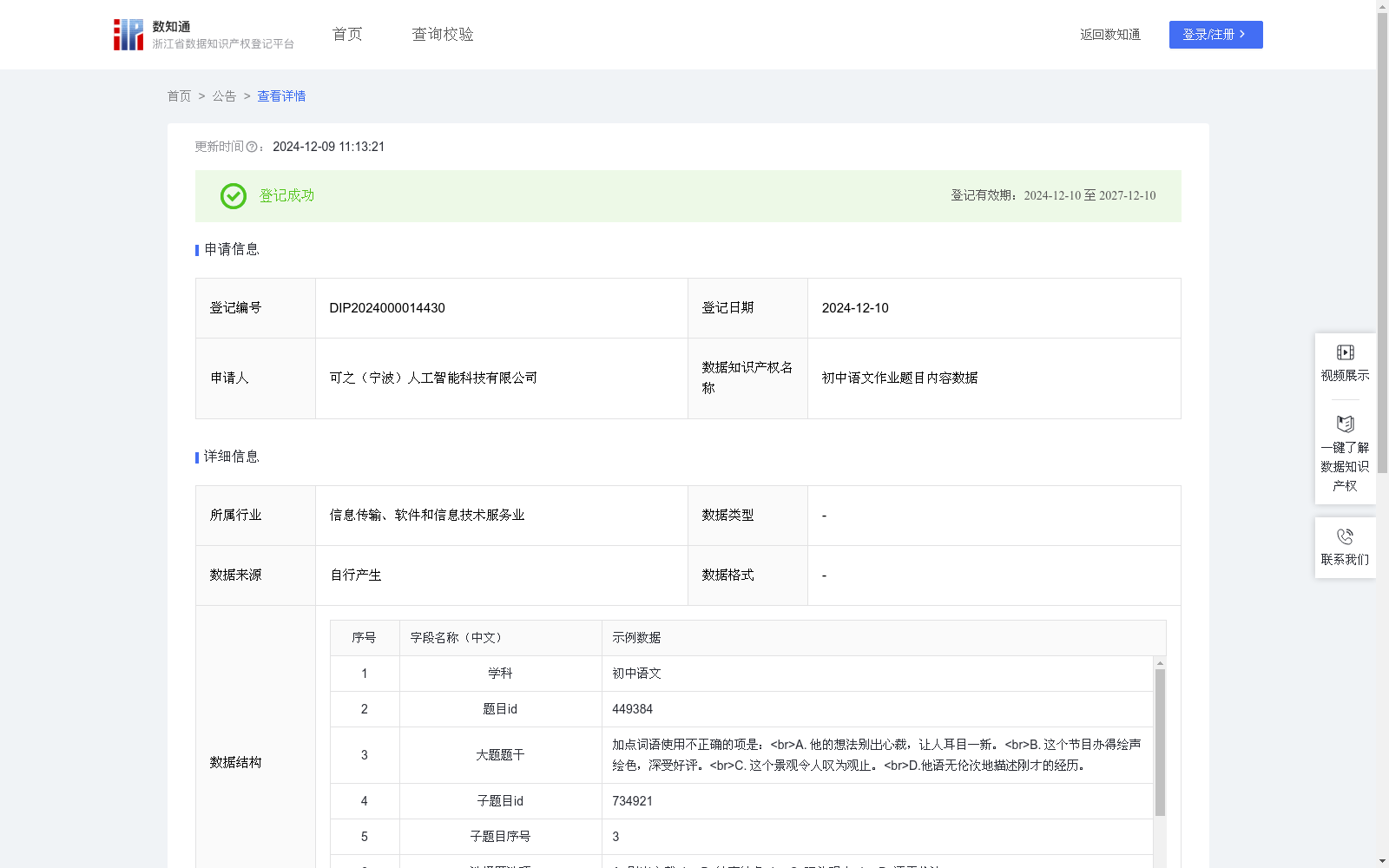Click sample value 734921
The height and width of the screenshot is (868, 1389).
pyautogui.click(x=632, y=801)
